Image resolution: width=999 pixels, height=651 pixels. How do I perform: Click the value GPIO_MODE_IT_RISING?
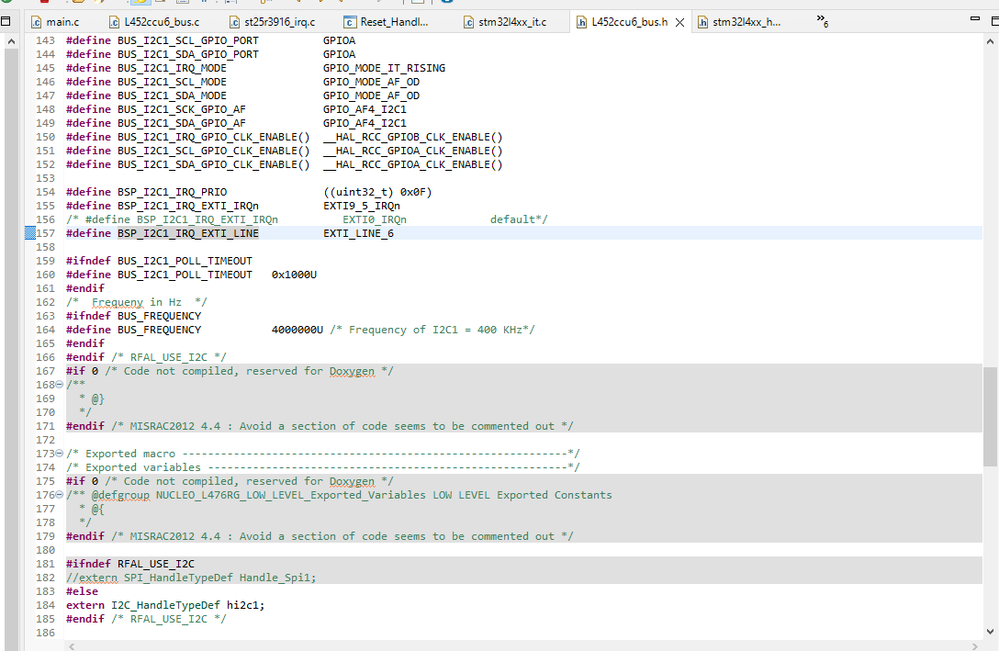(x=384, y=68)
